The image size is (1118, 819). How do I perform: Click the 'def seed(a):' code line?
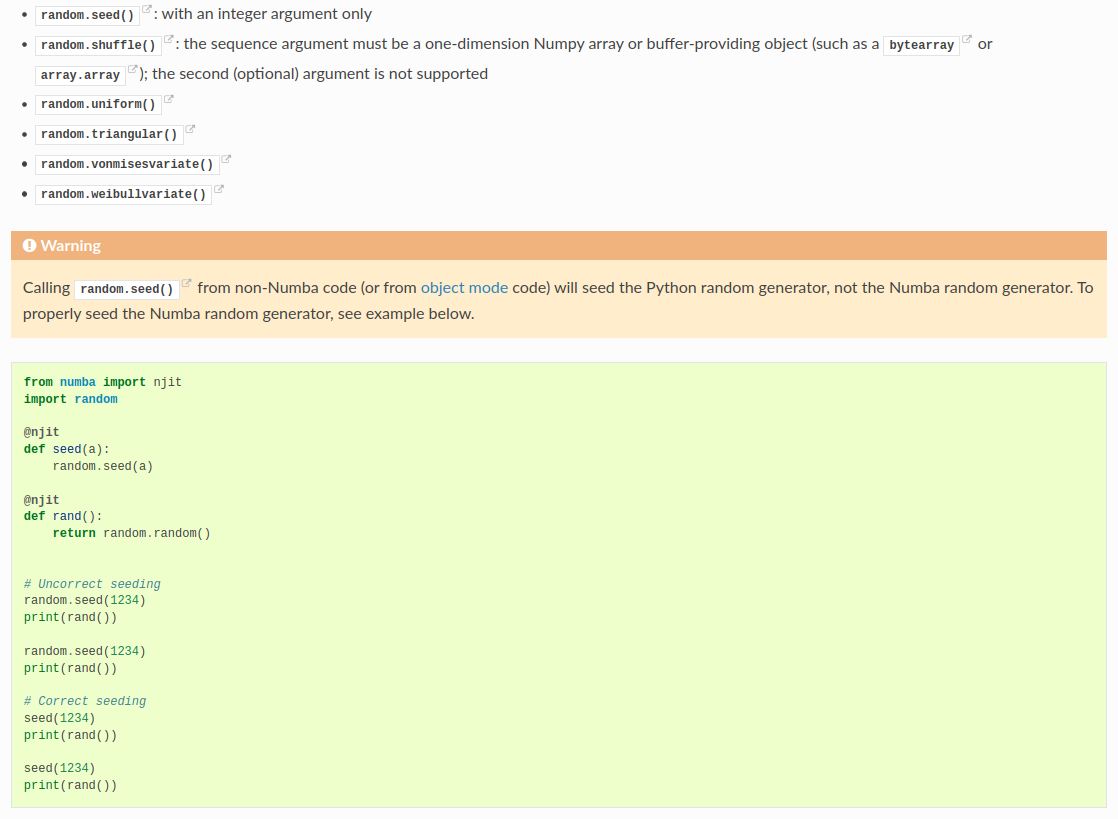(x=66, y=449)
